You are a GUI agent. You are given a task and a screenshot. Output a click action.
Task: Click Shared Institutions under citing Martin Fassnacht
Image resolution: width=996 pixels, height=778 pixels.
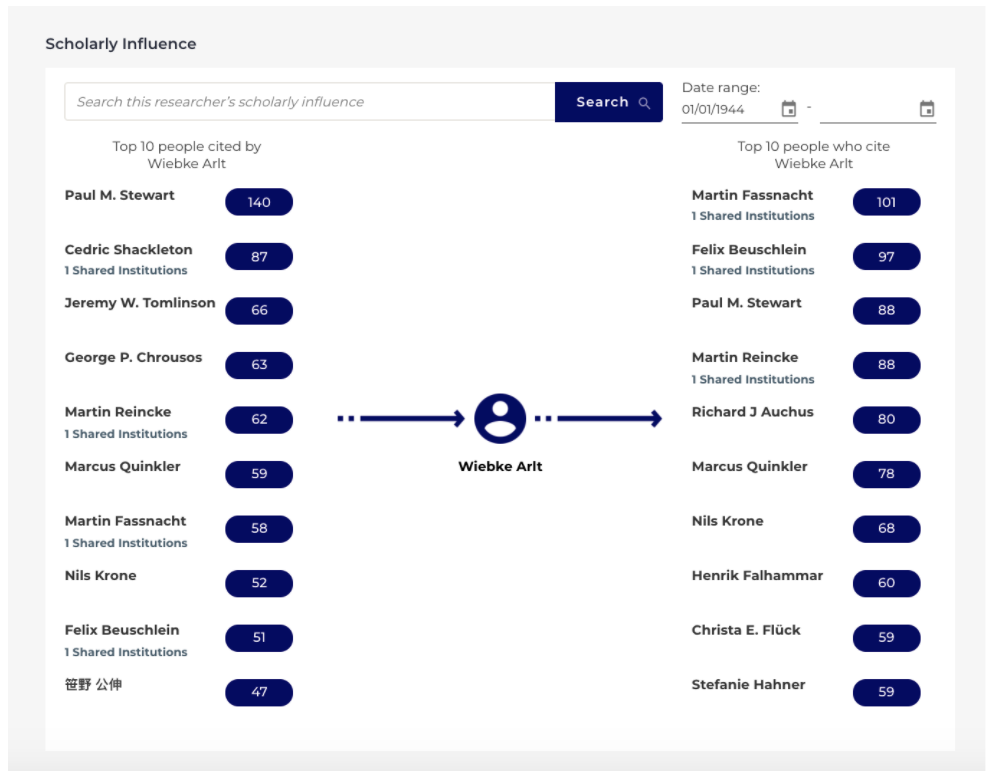click(x=753, y=216)
